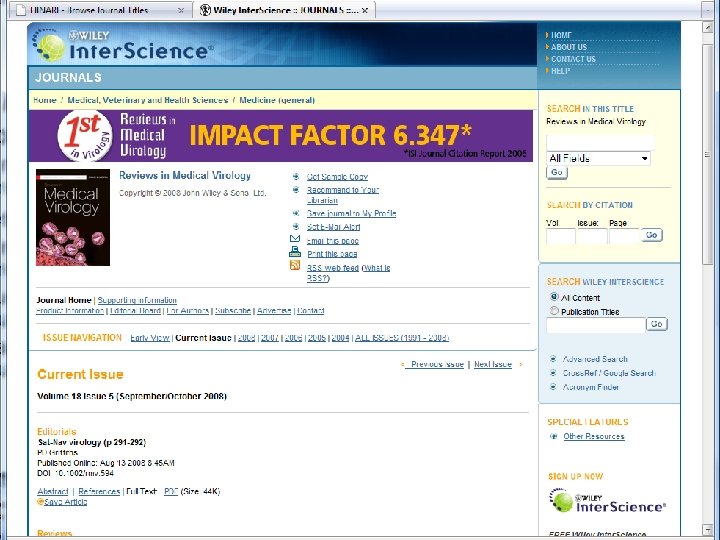Click the Issue input field
This screenshot has height=540, width=720.
tap(592, 236)
